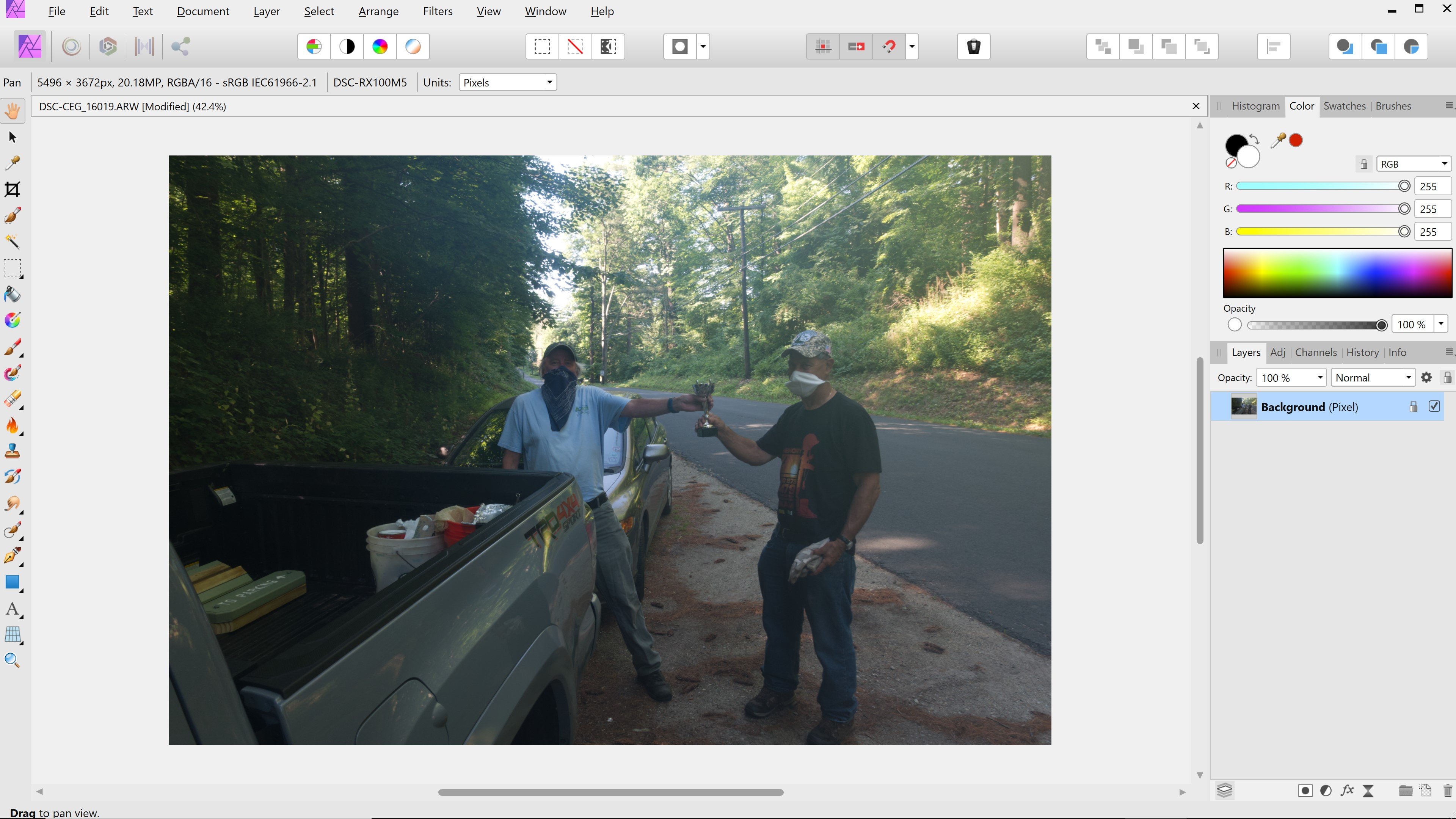
Task: Select the Clone Brush stamp tool
Action: pyautogui.click(x=13, y=451)
